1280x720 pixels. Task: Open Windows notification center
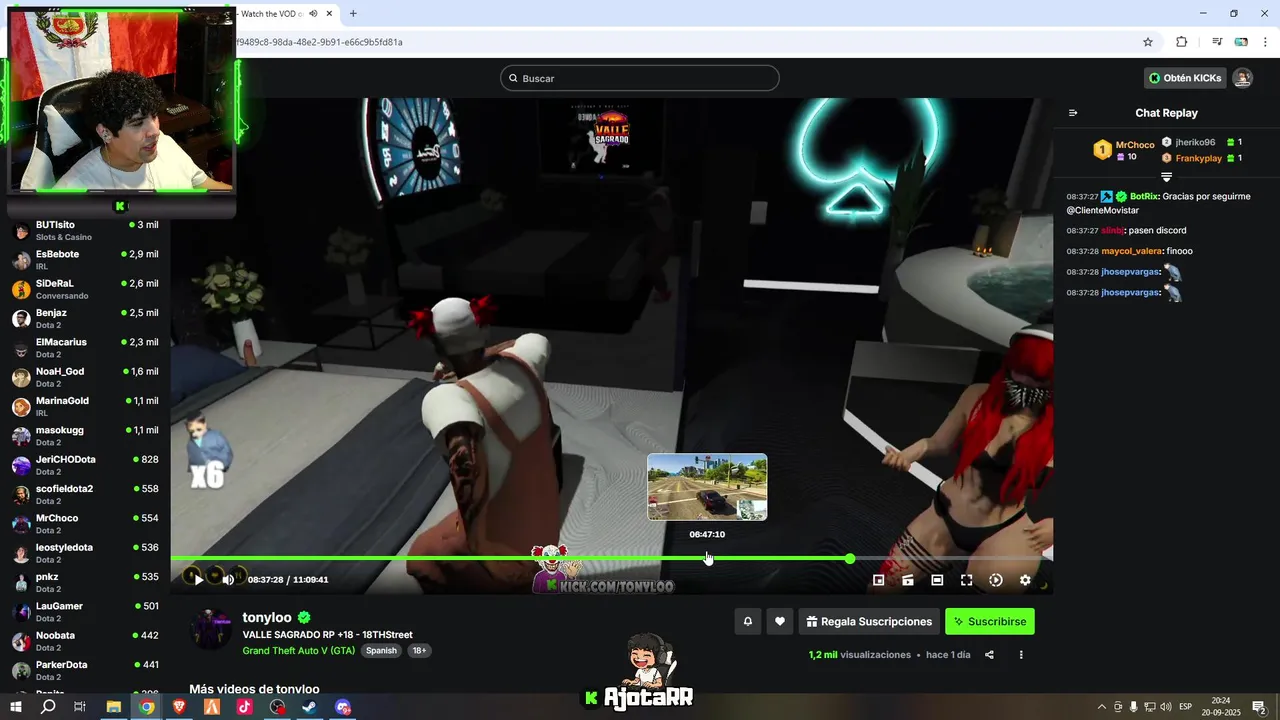point(1259,707)
